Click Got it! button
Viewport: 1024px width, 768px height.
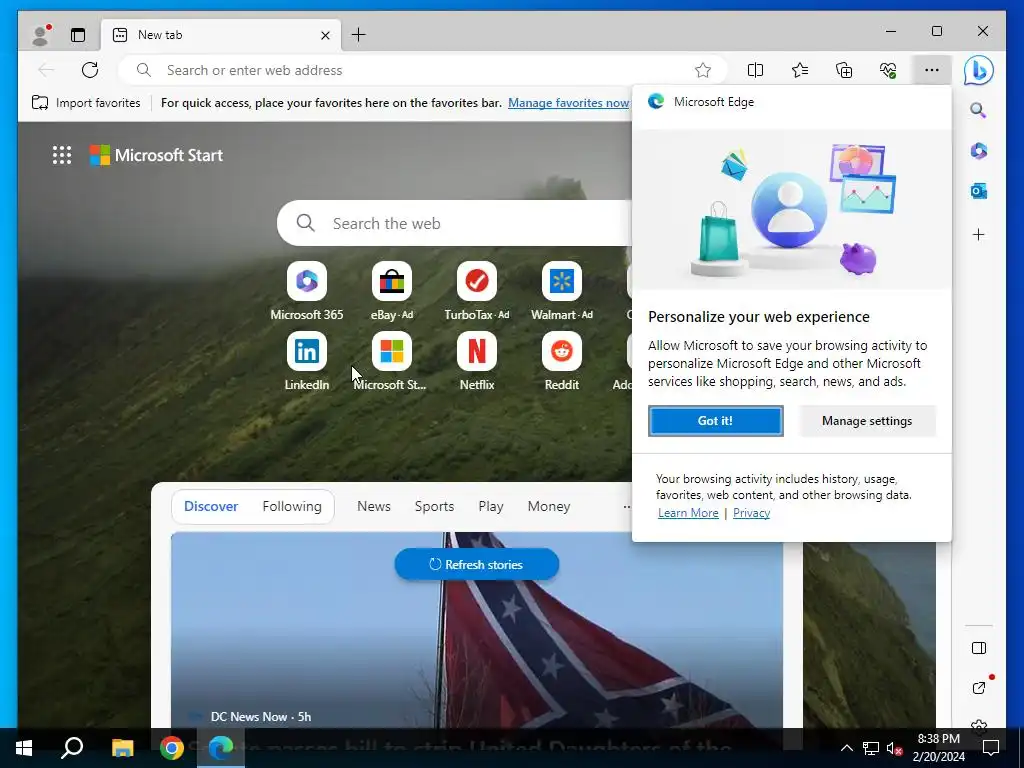716,421
